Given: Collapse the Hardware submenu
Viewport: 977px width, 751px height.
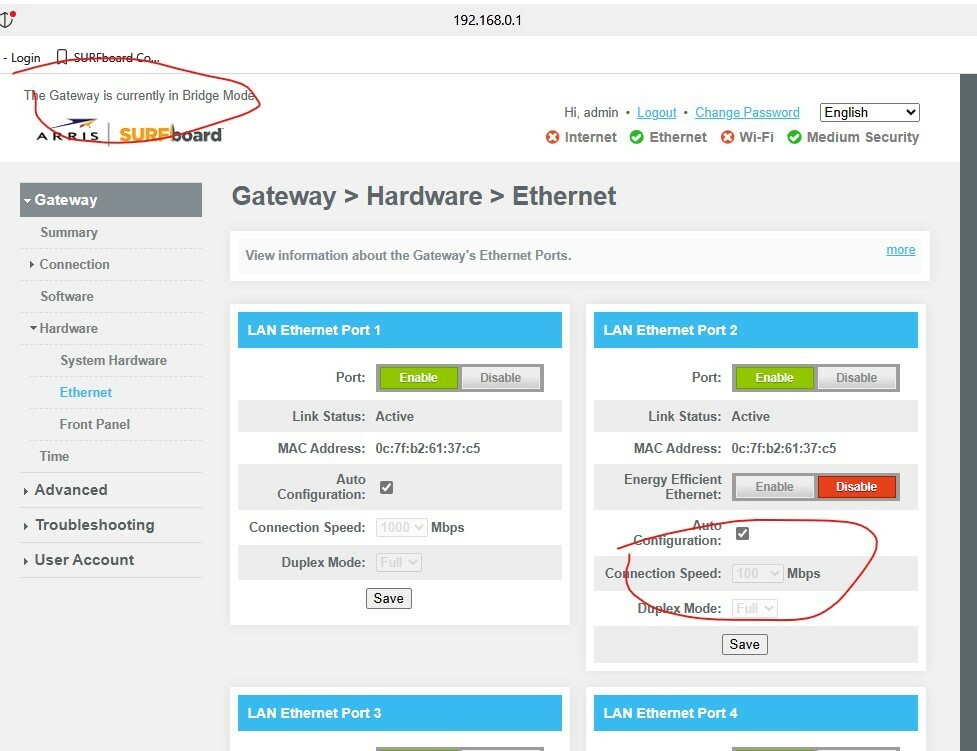Looking at the screenshot, I should tap(68, 328).
